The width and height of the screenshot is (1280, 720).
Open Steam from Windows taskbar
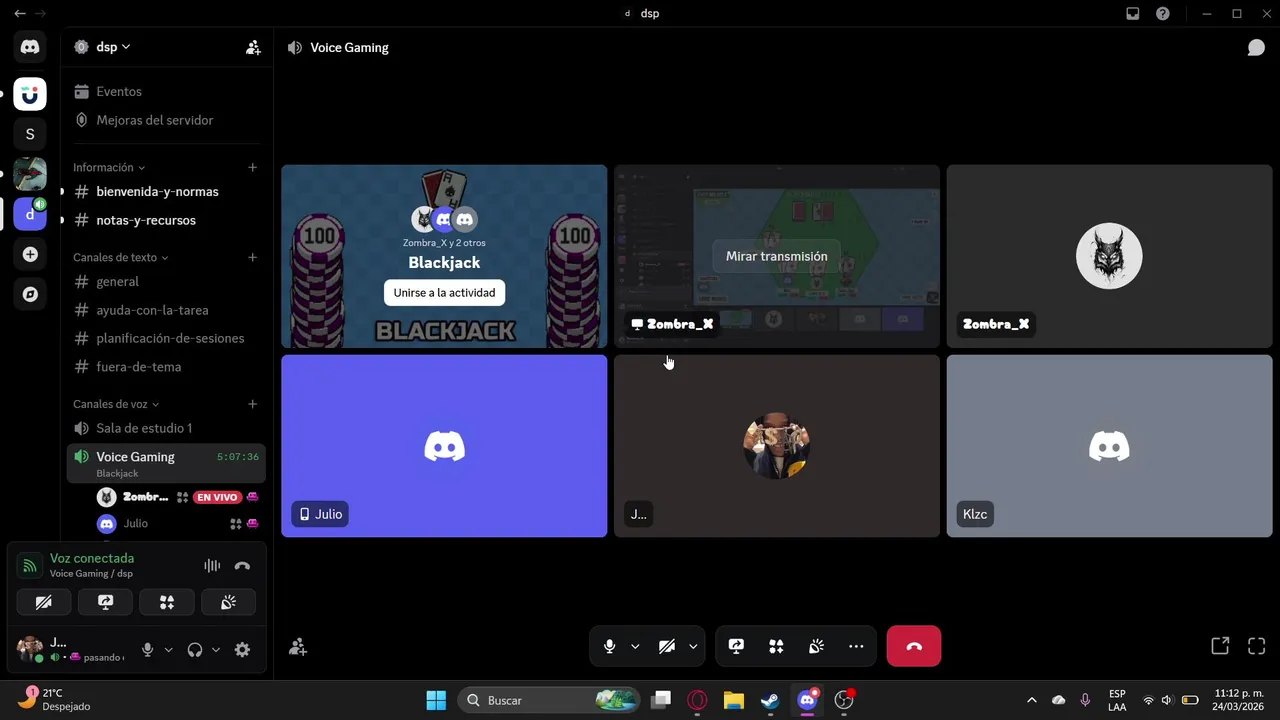click(x=770, y=700)
